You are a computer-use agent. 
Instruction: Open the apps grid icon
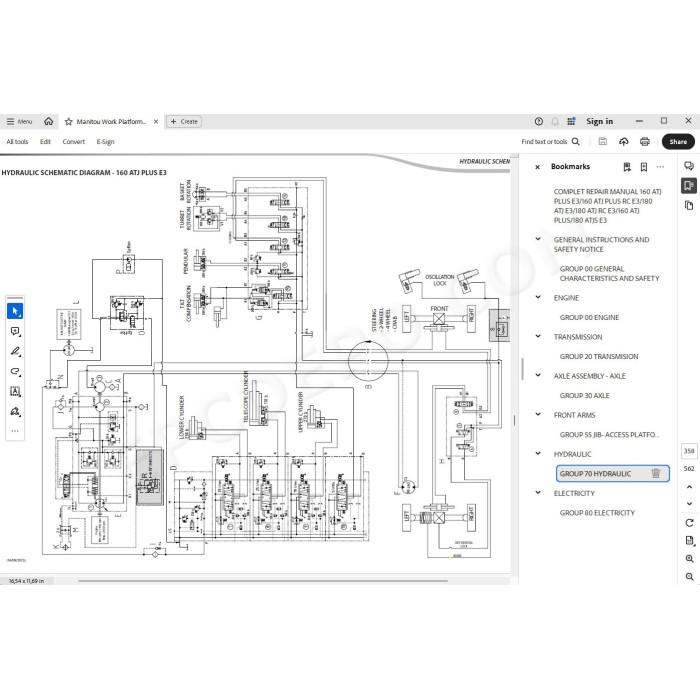(x=571, y=121)
